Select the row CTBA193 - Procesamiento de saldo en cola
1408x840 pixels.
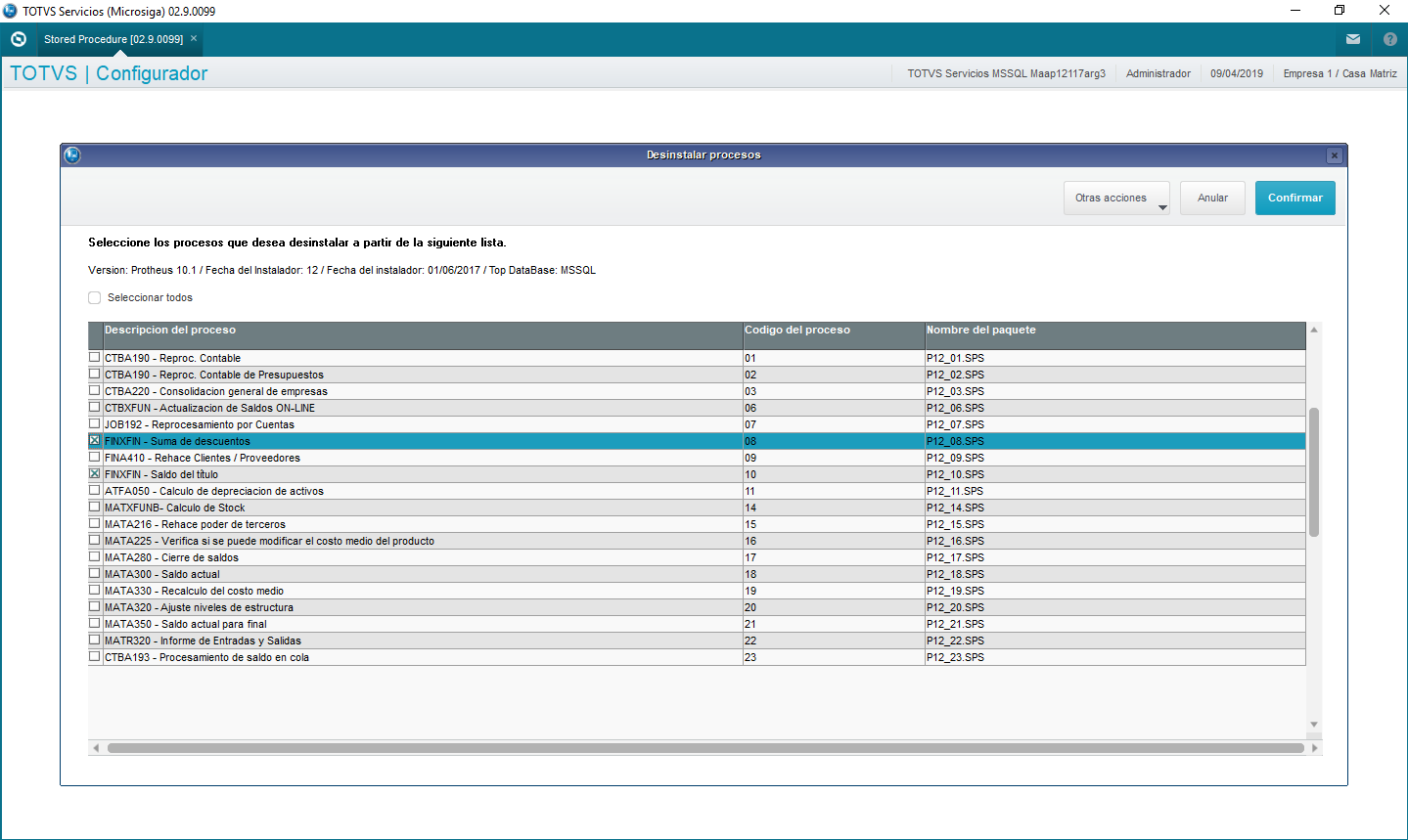tap(697, 657)
